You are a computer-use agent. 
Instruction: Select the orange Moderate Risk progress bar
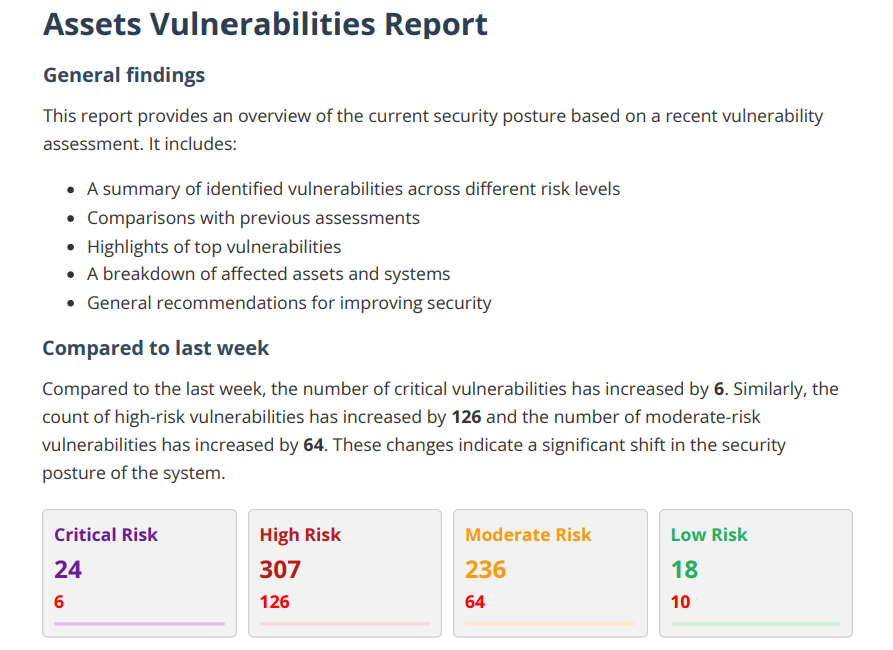551,624
